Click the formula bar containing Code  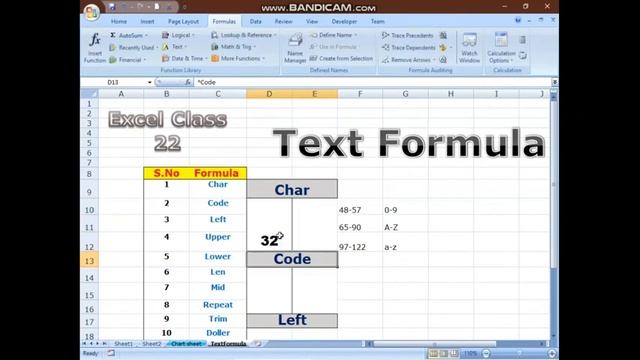click(x=373, y=82)
